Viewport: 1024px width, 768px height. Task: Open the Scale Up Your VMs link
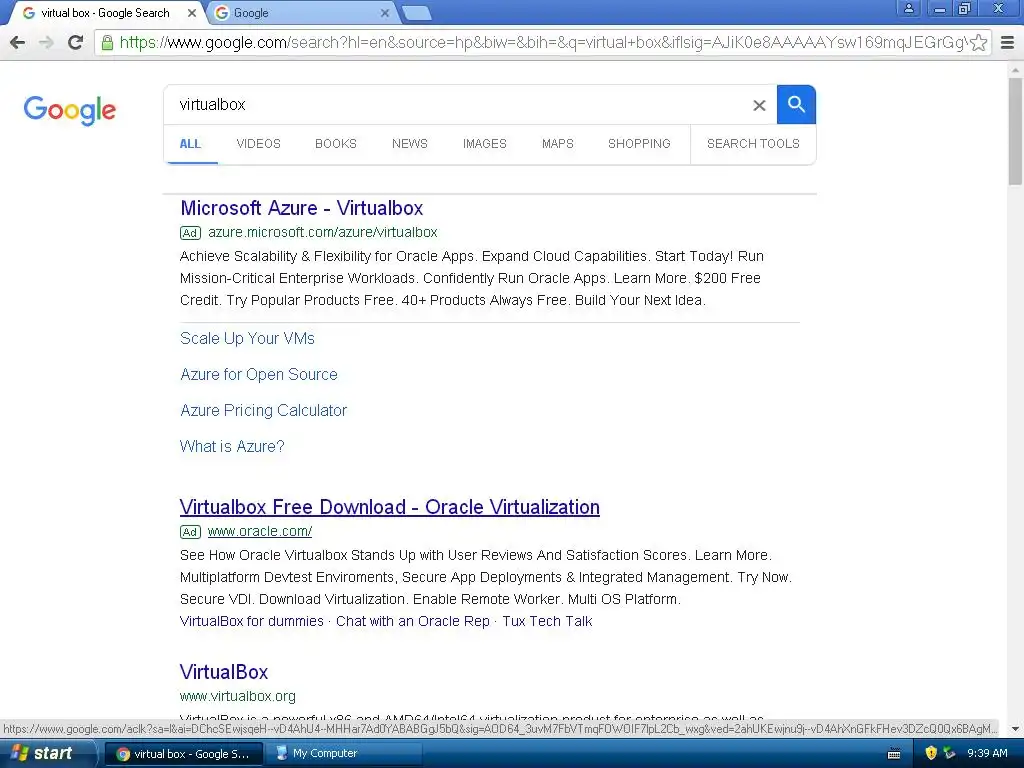coord(247,338)
